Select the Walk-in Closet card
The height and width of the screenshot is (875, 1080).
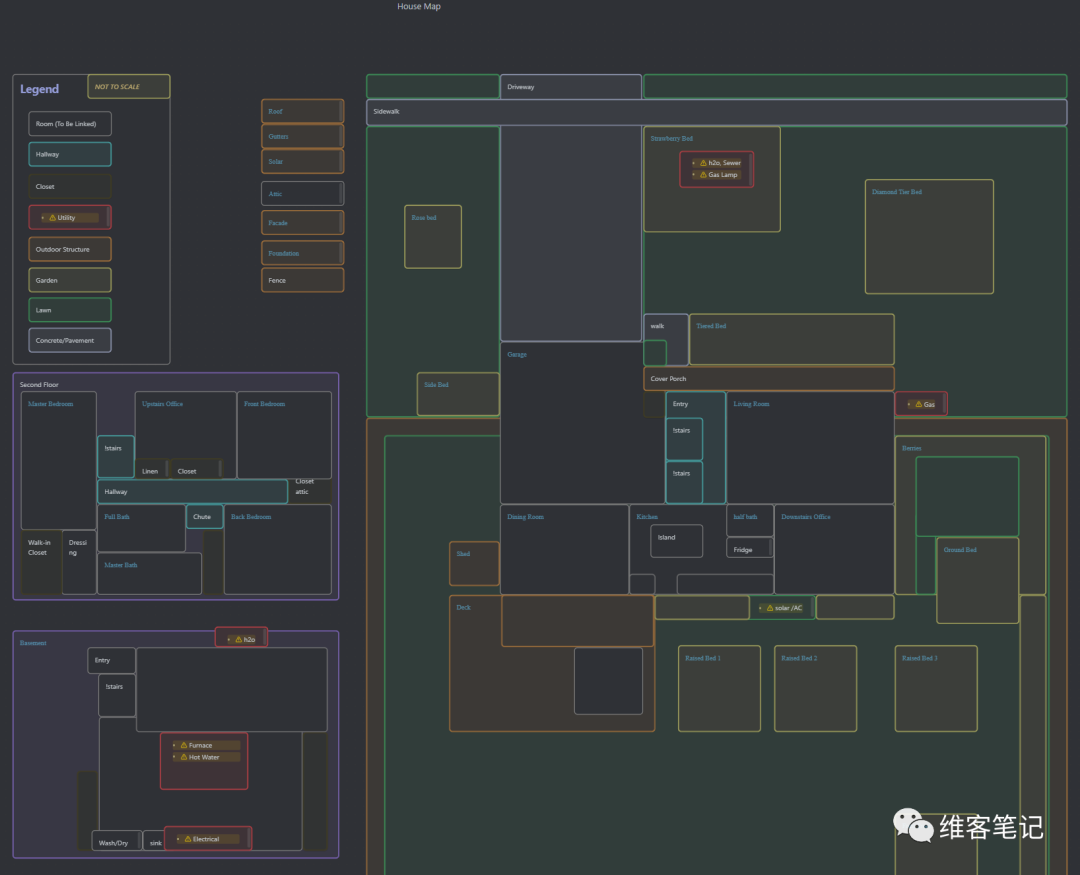41,562
